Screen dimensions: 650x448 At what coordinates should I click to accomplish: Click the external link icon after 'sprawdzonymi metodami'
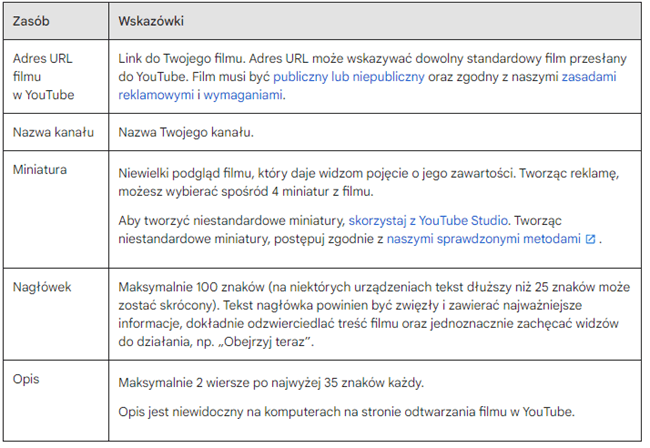click(x=593, y=240)
